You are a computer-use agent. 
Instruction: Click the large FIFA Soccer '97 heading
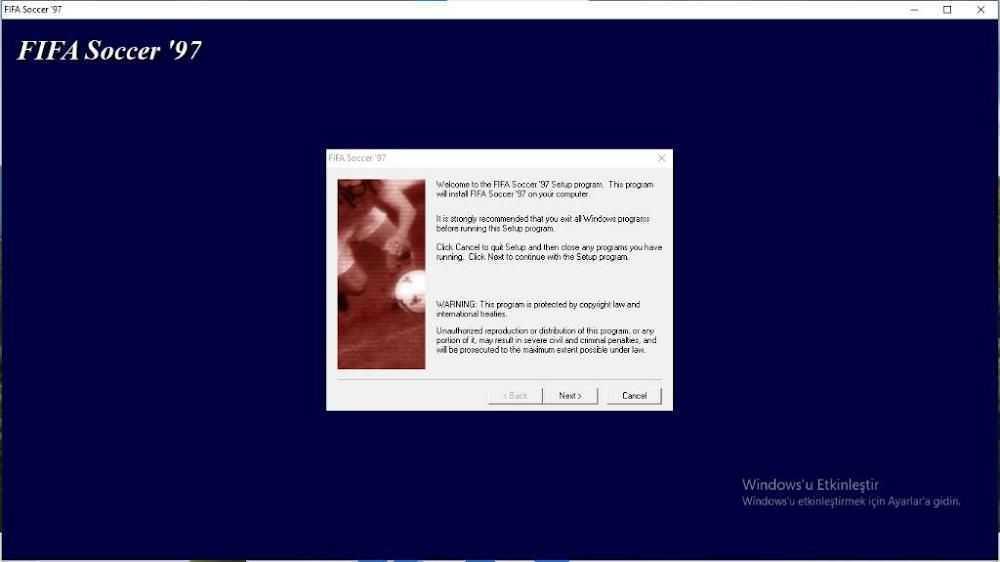[x=109, y=51]
